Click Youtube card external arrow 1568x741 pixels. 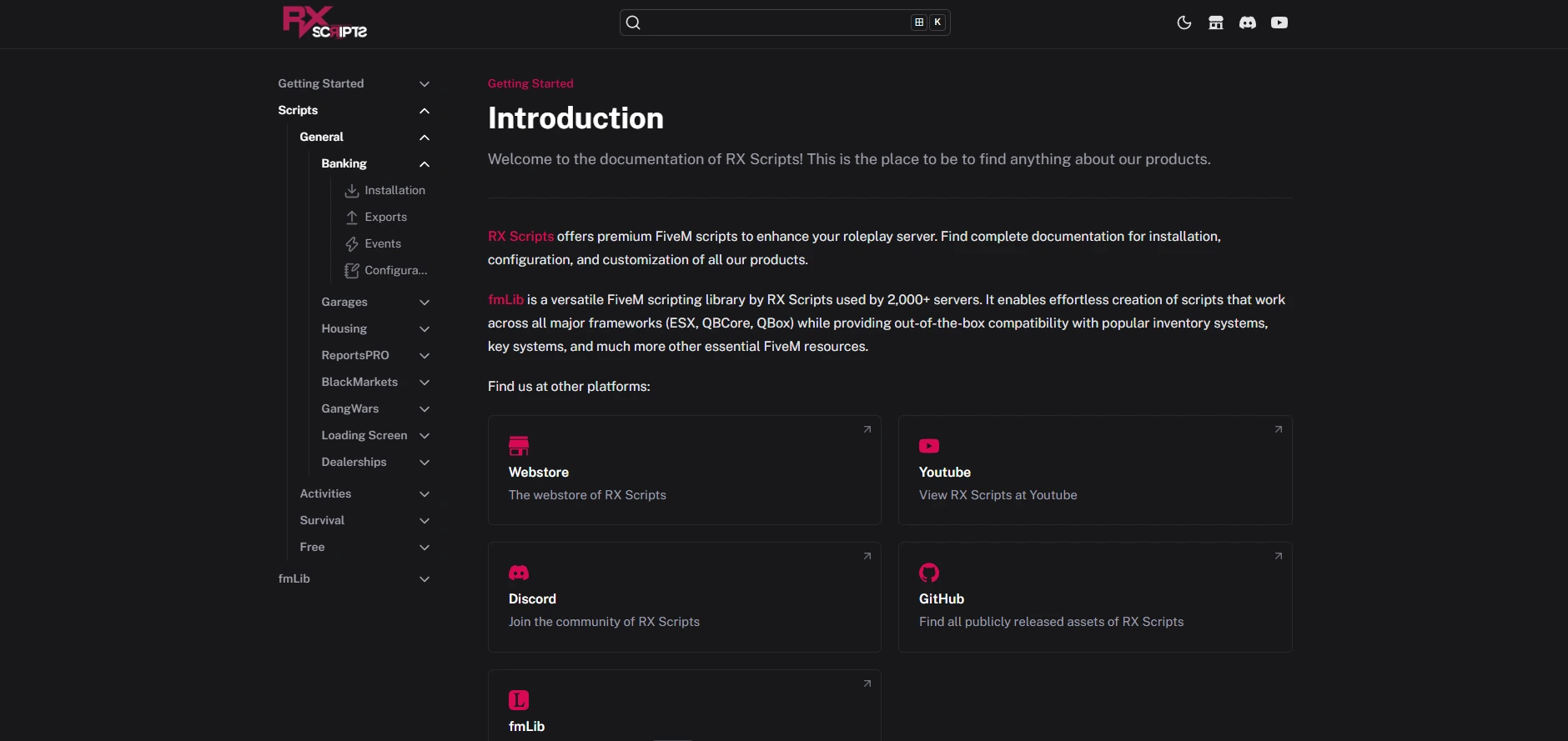[x=1278, y=429]
